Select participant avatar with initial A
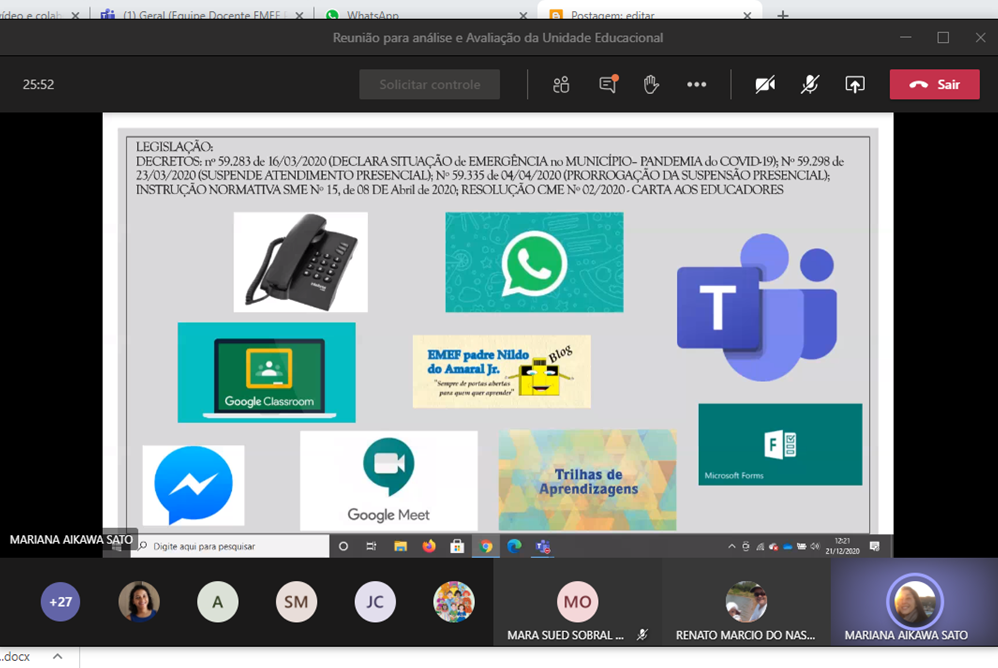 click(218, 602)
